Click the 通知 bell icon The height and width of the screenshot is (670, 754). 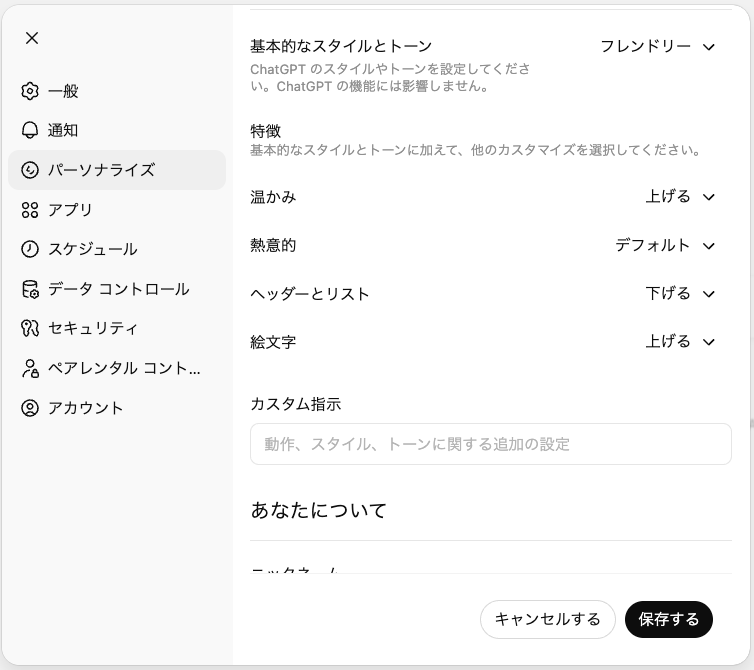coord(30,131)
